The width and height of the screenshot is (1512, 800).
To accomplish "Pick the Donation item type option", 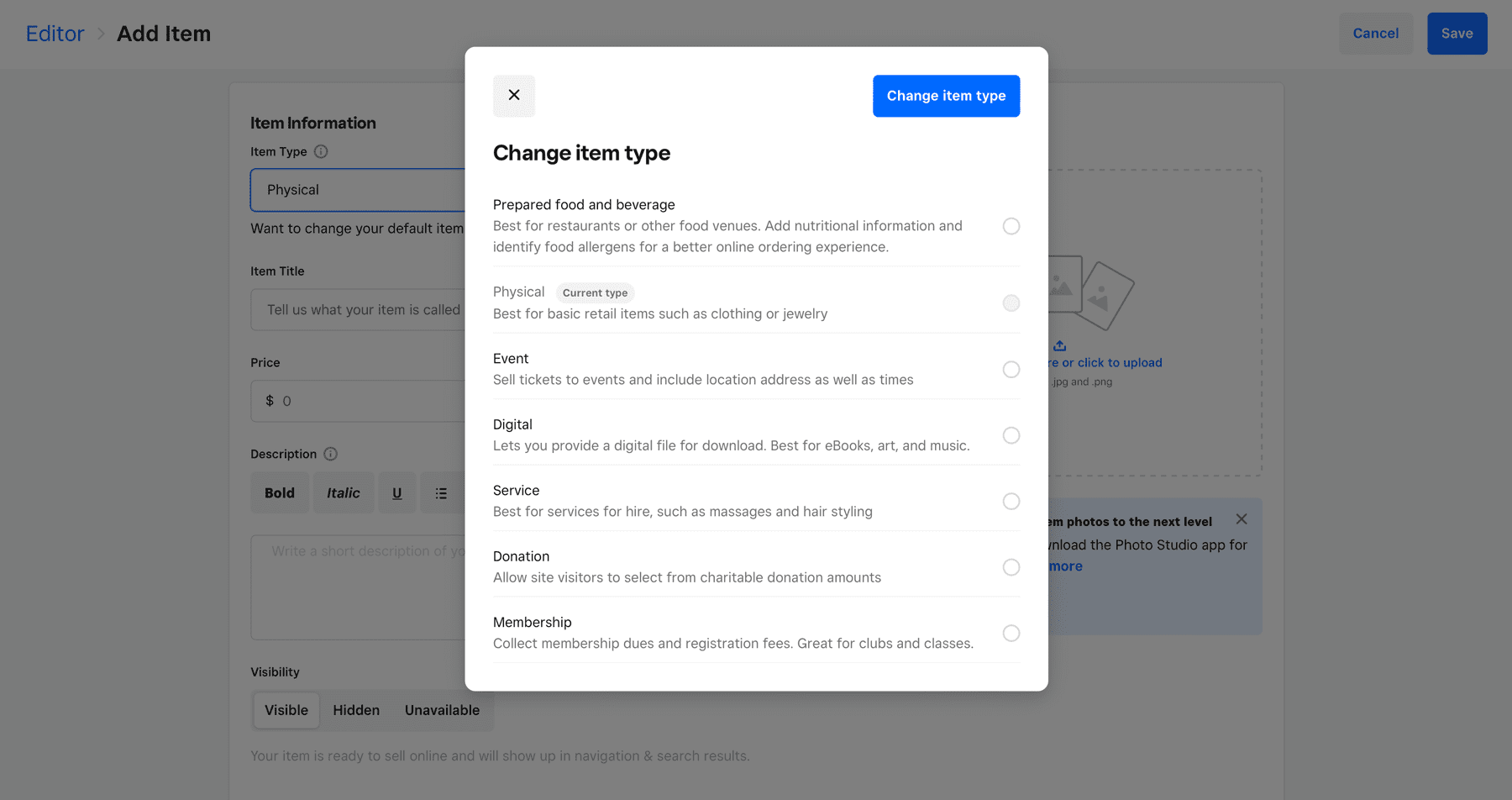I will [x=1011, y=567].
